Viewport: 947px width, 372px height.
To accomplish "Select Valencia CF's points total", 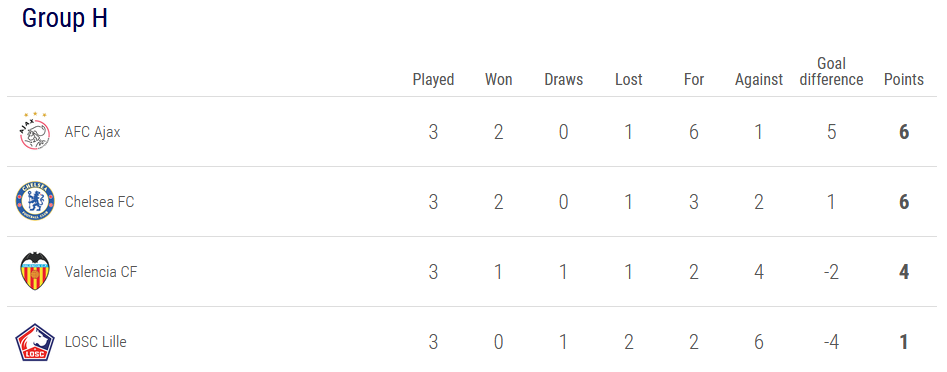I will point(904,272).
